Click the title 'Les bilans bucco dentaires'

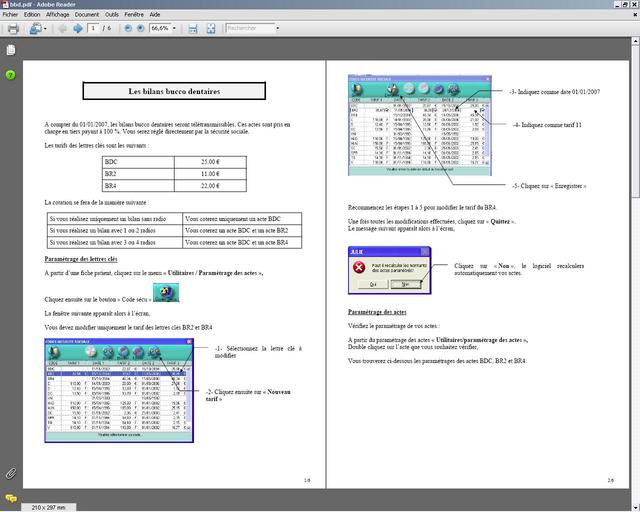pyautogui.click(x=174, y=91)
